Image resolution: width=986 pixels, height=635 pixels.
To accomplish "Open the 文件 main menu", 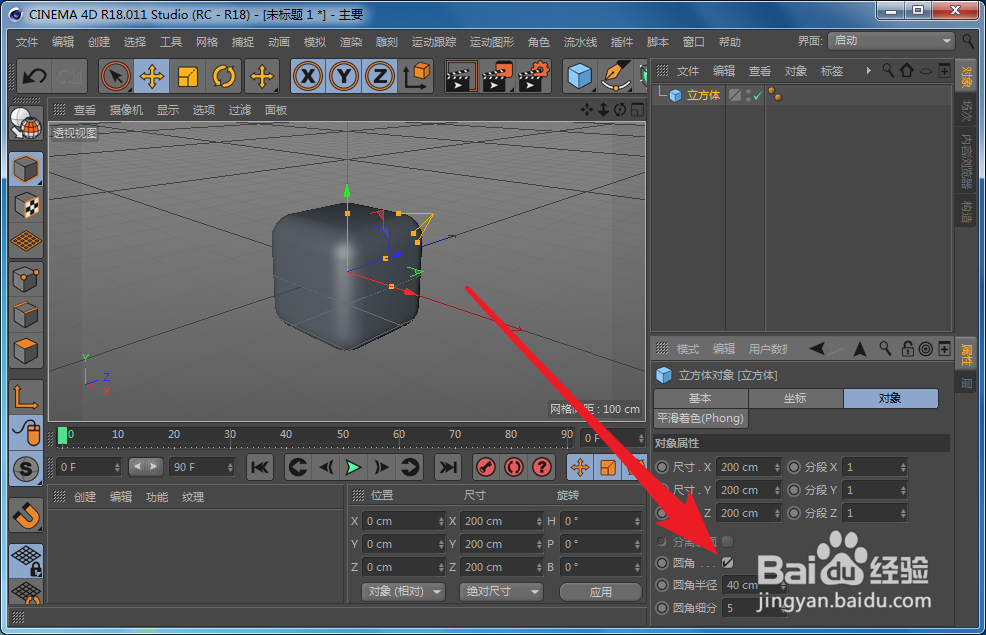I will pyautogui.click(x=27, y=42).
